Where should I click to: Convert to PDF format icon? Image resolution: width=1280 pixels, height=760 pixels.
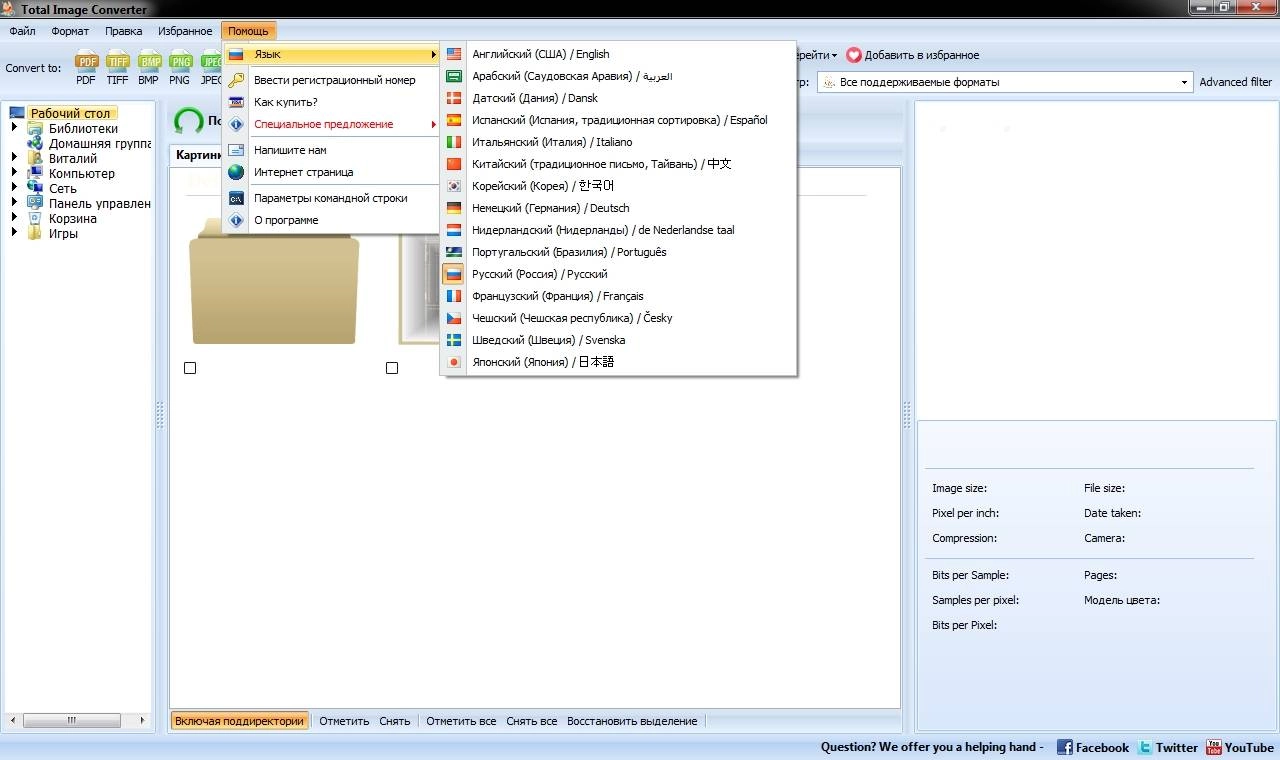[87, 62]
